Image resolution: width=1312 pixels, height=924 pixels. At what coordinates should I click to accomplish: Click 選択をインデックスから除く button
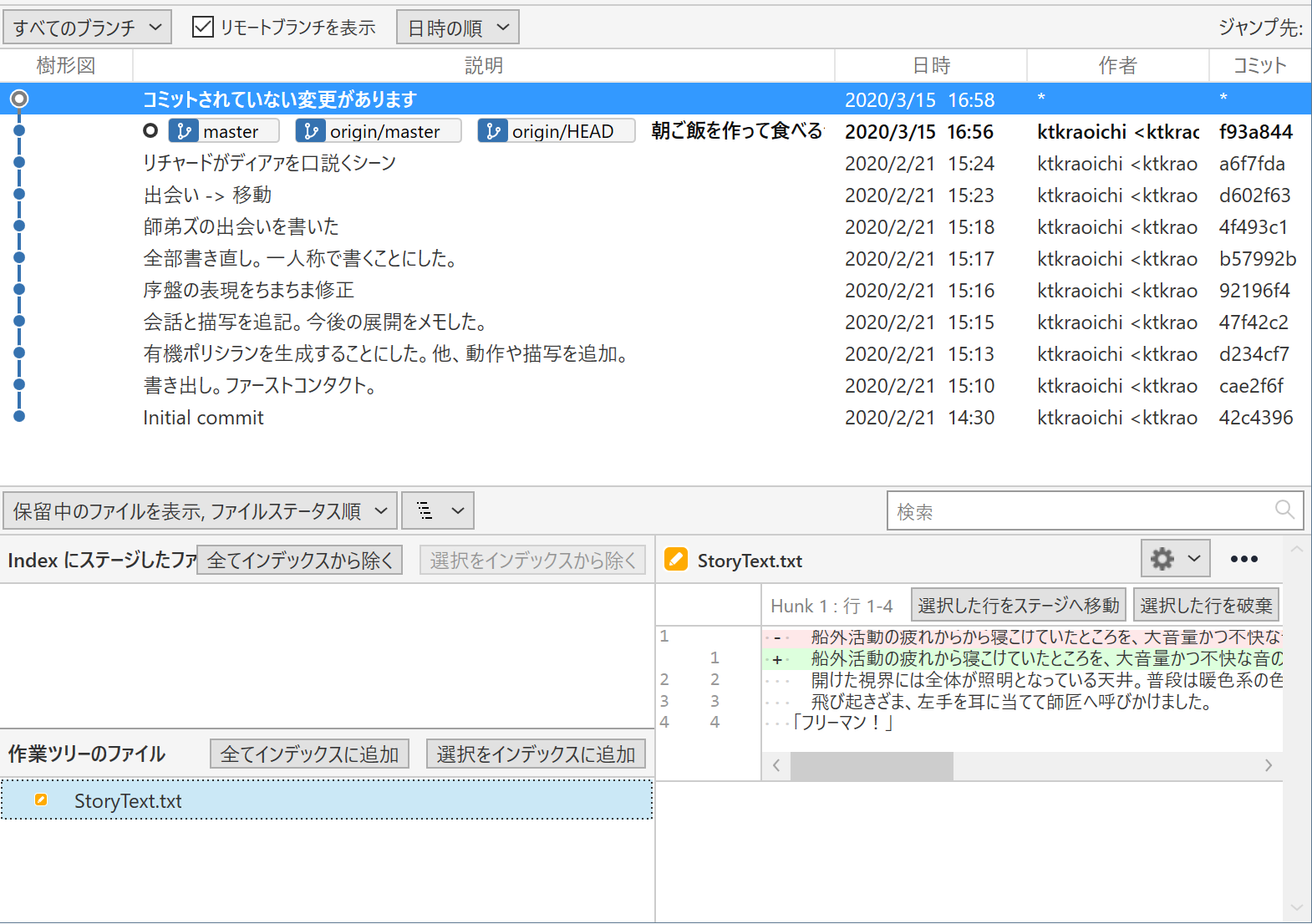[x=532, y=560]
